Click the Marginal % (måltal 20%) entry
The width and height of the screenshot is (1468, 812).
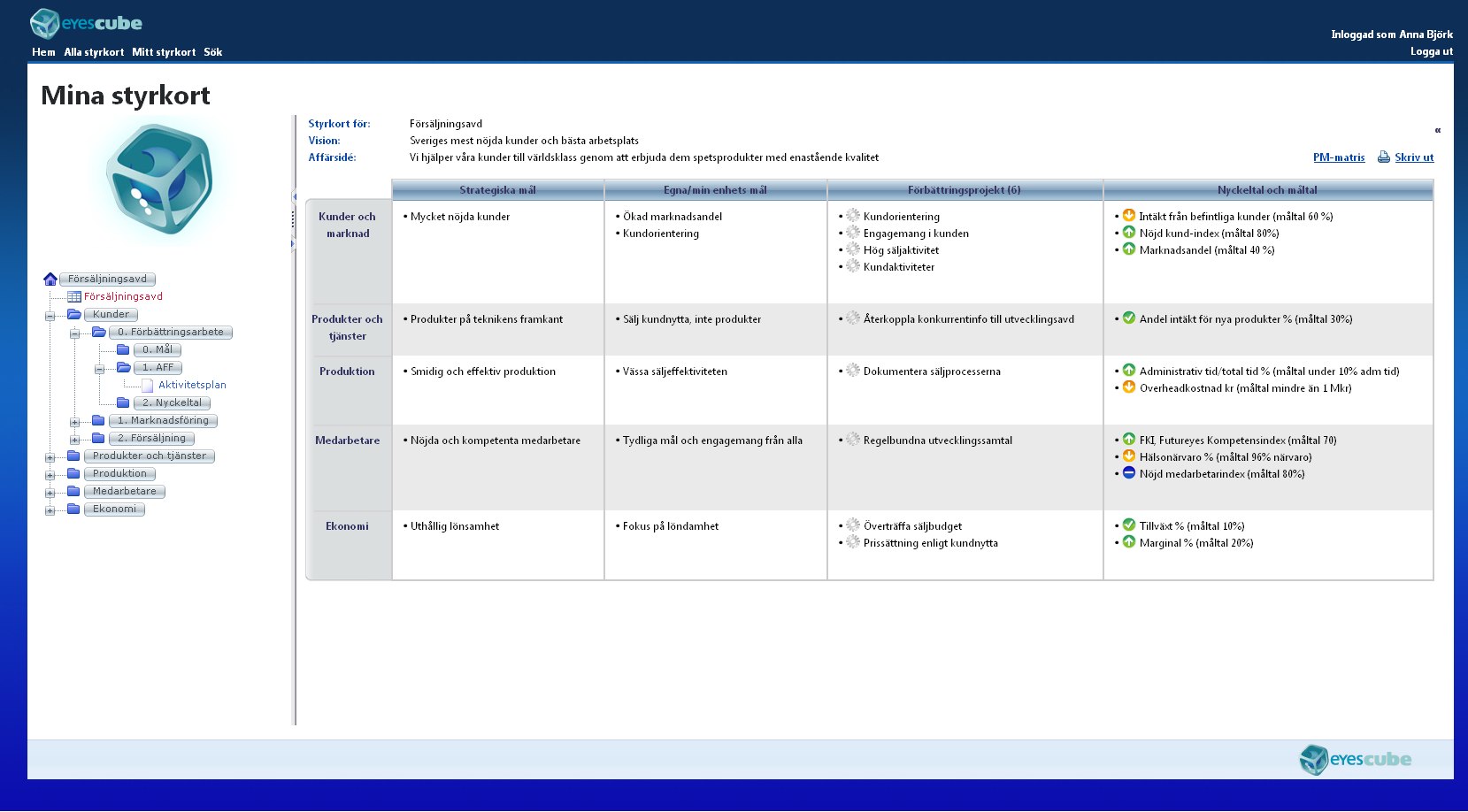(x=1196, y=543)
